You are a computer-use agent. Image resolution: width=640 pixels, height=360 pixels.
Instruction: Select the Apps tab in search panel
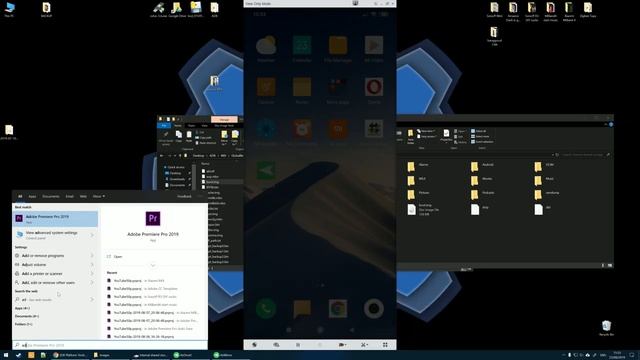[32, 196]
